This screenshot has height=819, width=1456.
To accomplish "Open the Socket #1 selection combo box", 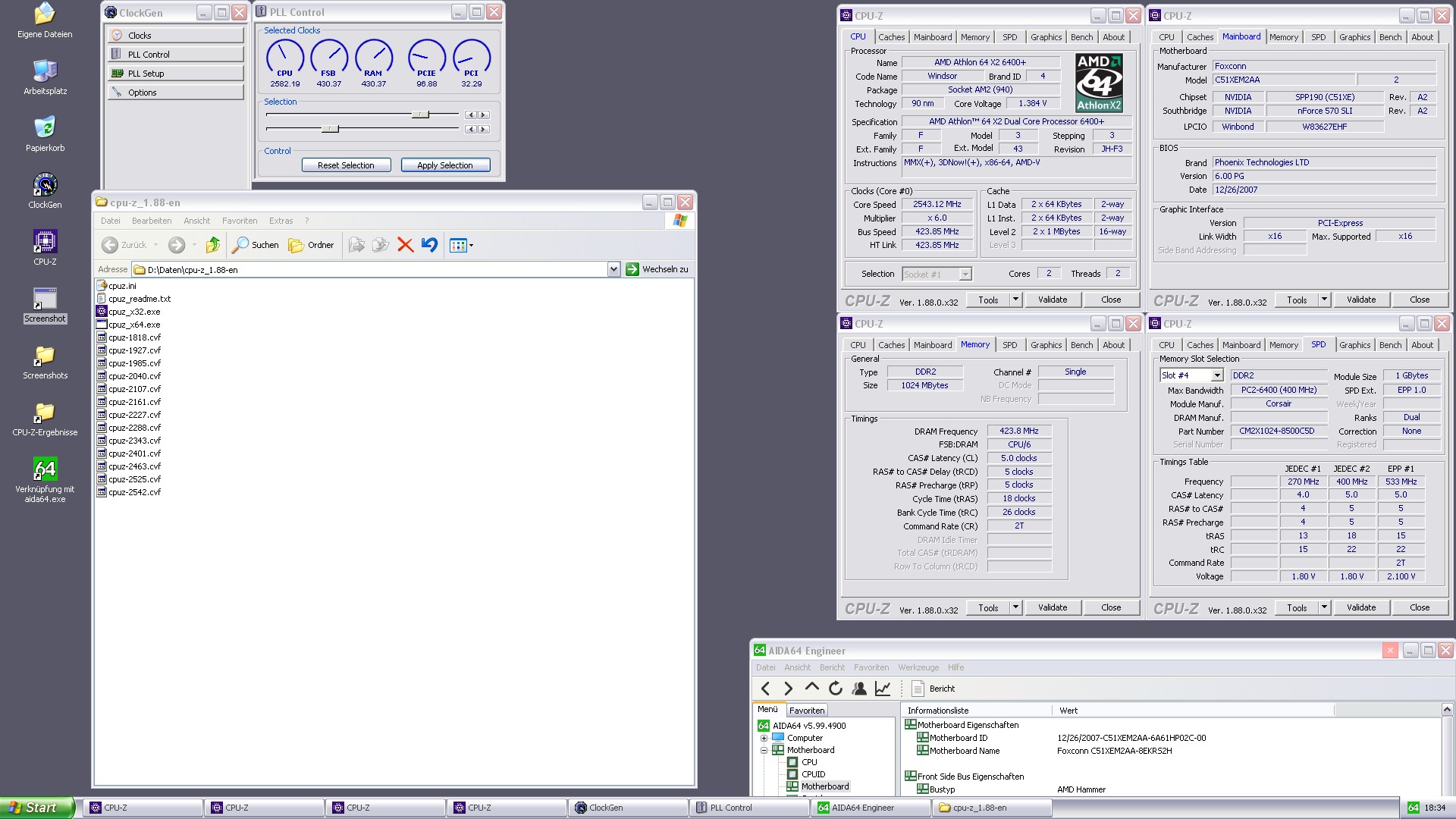I will pos(937,275).
